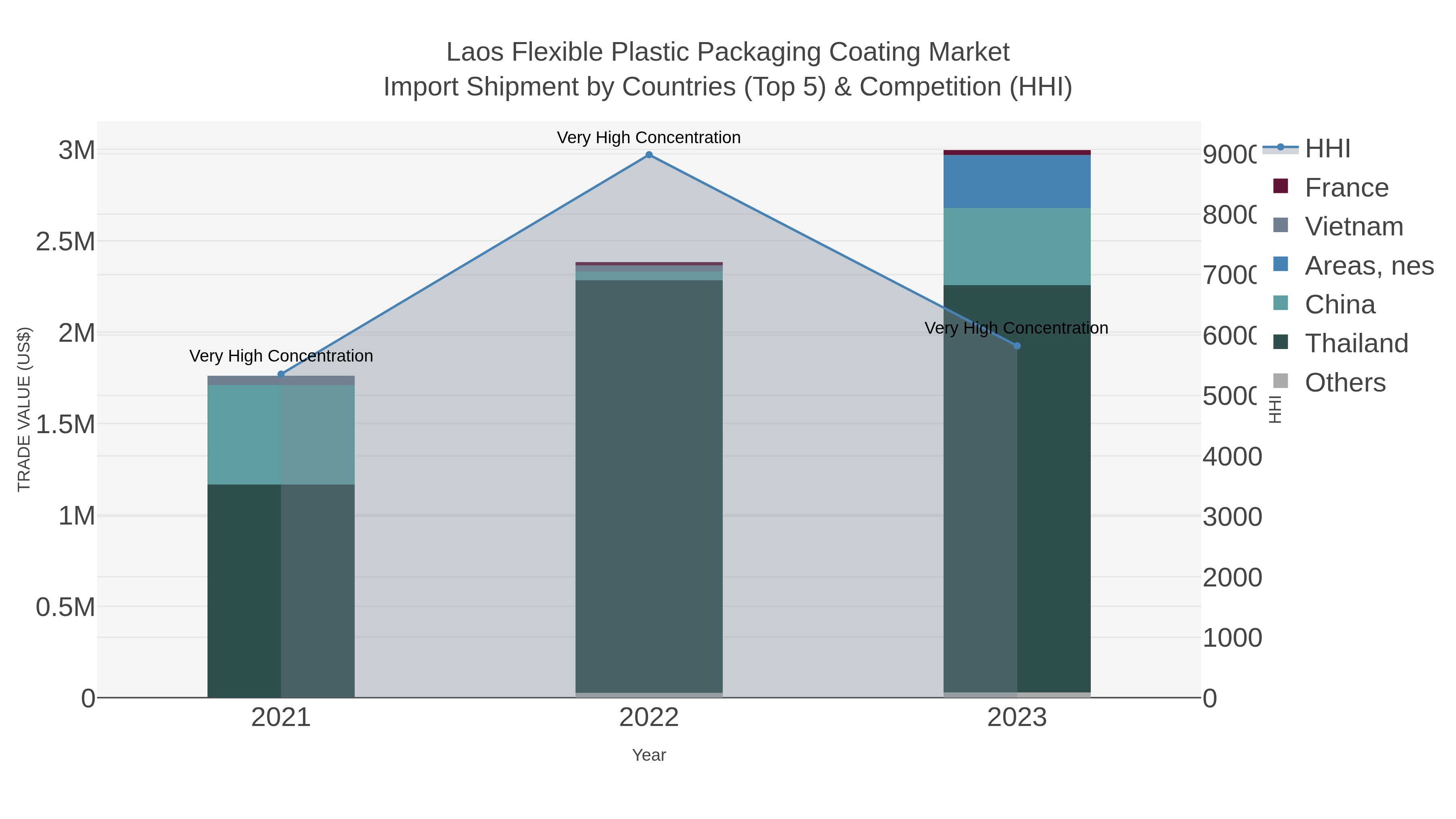Image resolution: width=1456 pixels, height=819 pixels.
Task: Click the chart title text
Action: pyautogui.click(x=728, y=70)
